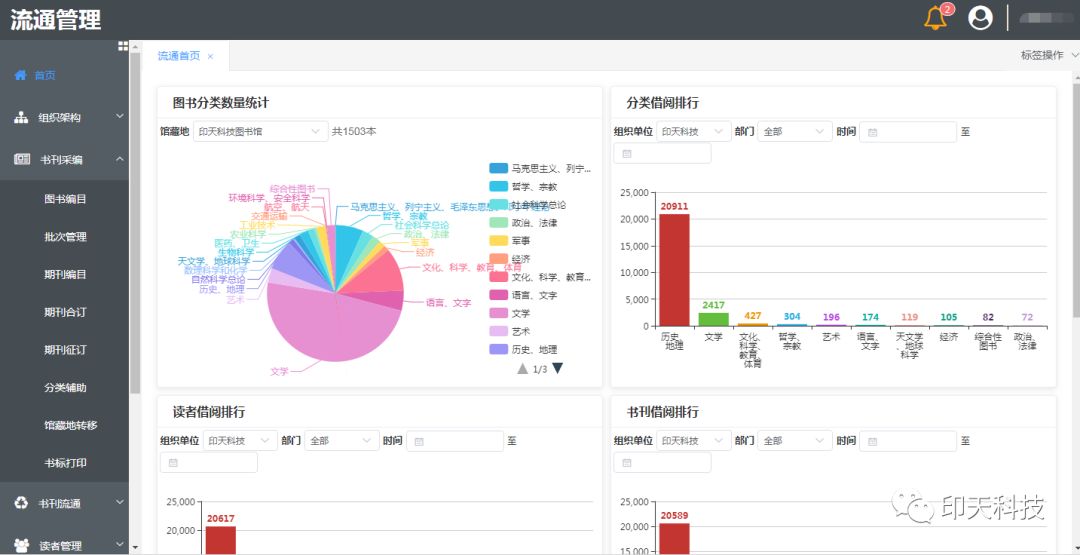Open the 标签操作 dropdown menu
Viewport: 1080px width, 555px height.
(x=1050, y=56)
